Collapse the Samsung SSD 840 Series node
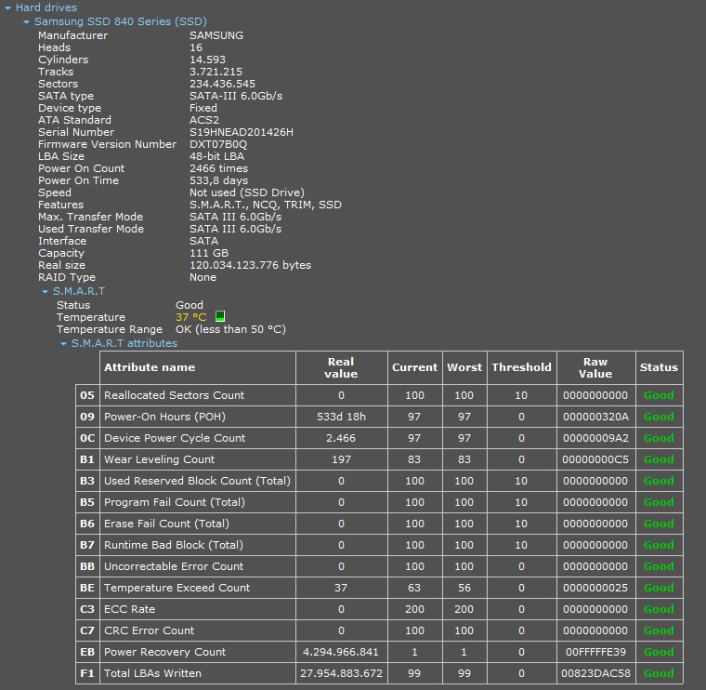706x690 pixels. click(27, 21)
